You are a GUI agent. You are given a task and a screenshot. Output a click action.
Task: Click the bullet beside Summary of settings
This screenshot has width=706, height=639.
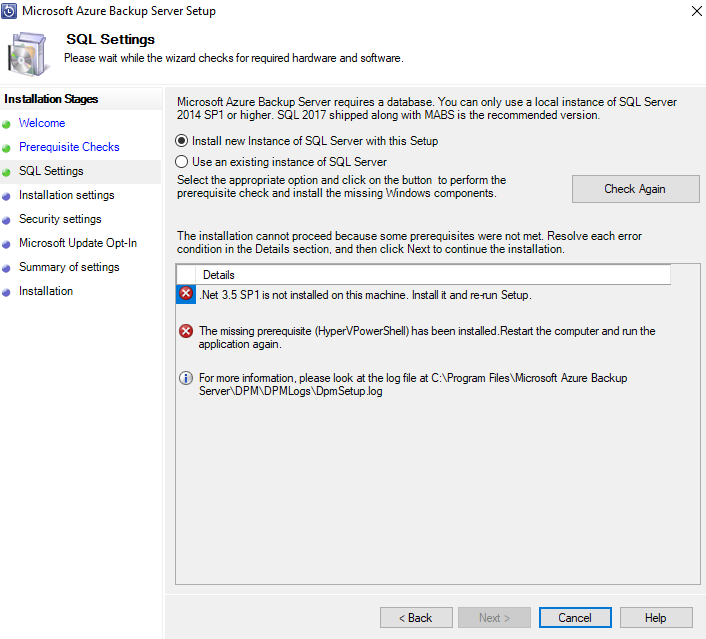click(6, 269)
